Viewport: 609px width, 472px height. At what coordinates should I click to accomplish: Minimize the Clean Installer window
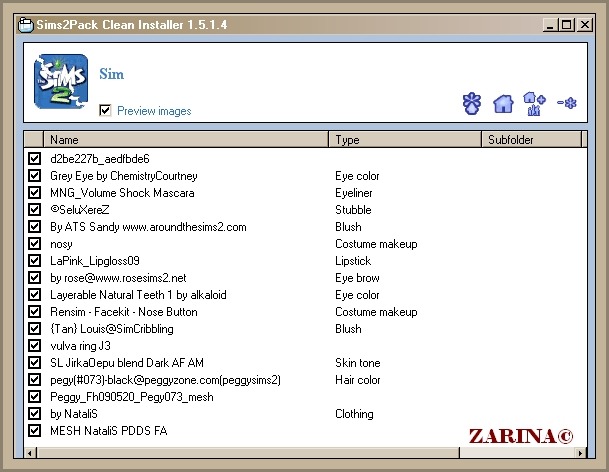pos(550,25)
